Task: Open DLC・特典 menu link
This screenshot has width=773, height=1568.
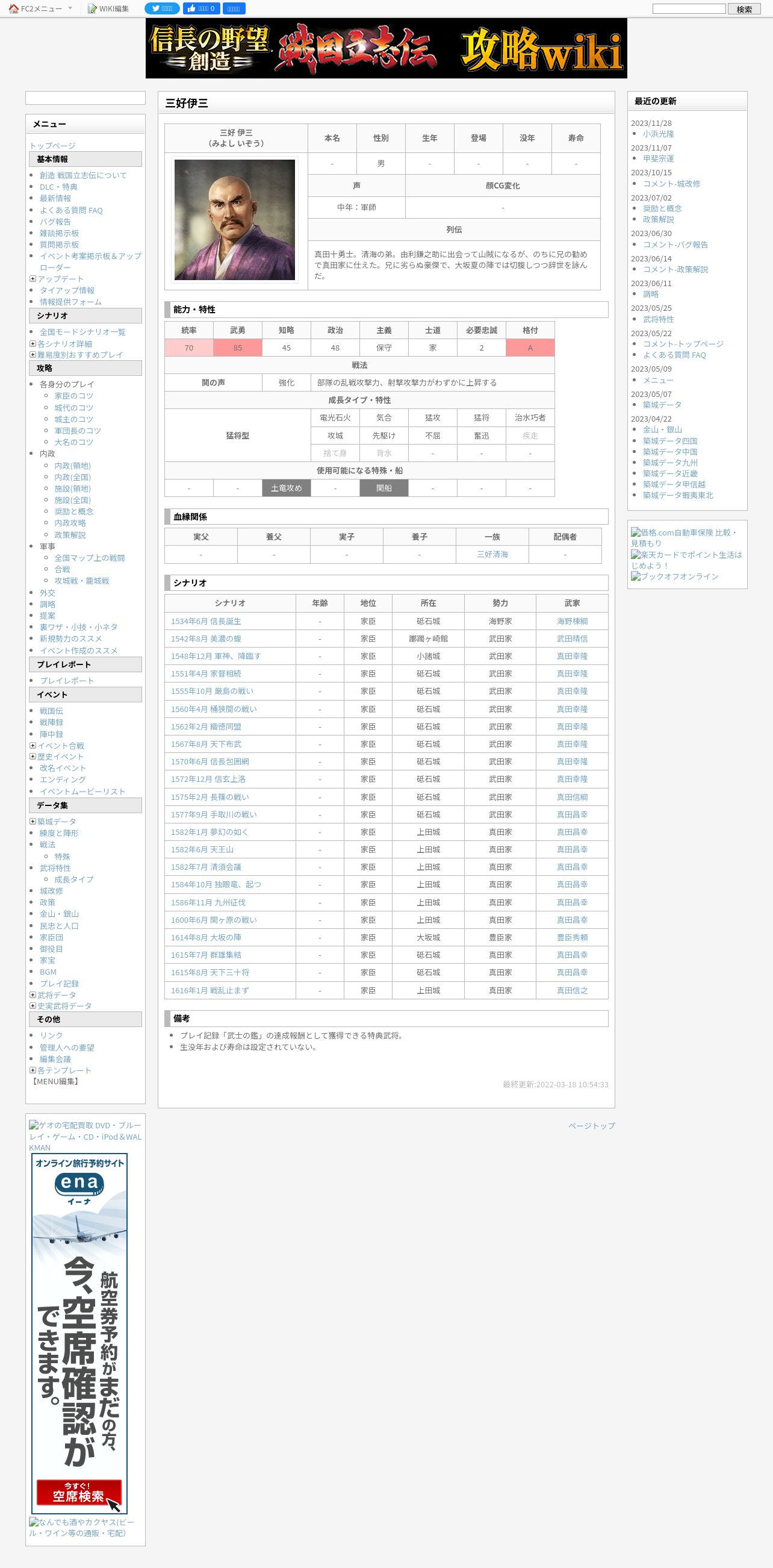Action: coord(58,187)
